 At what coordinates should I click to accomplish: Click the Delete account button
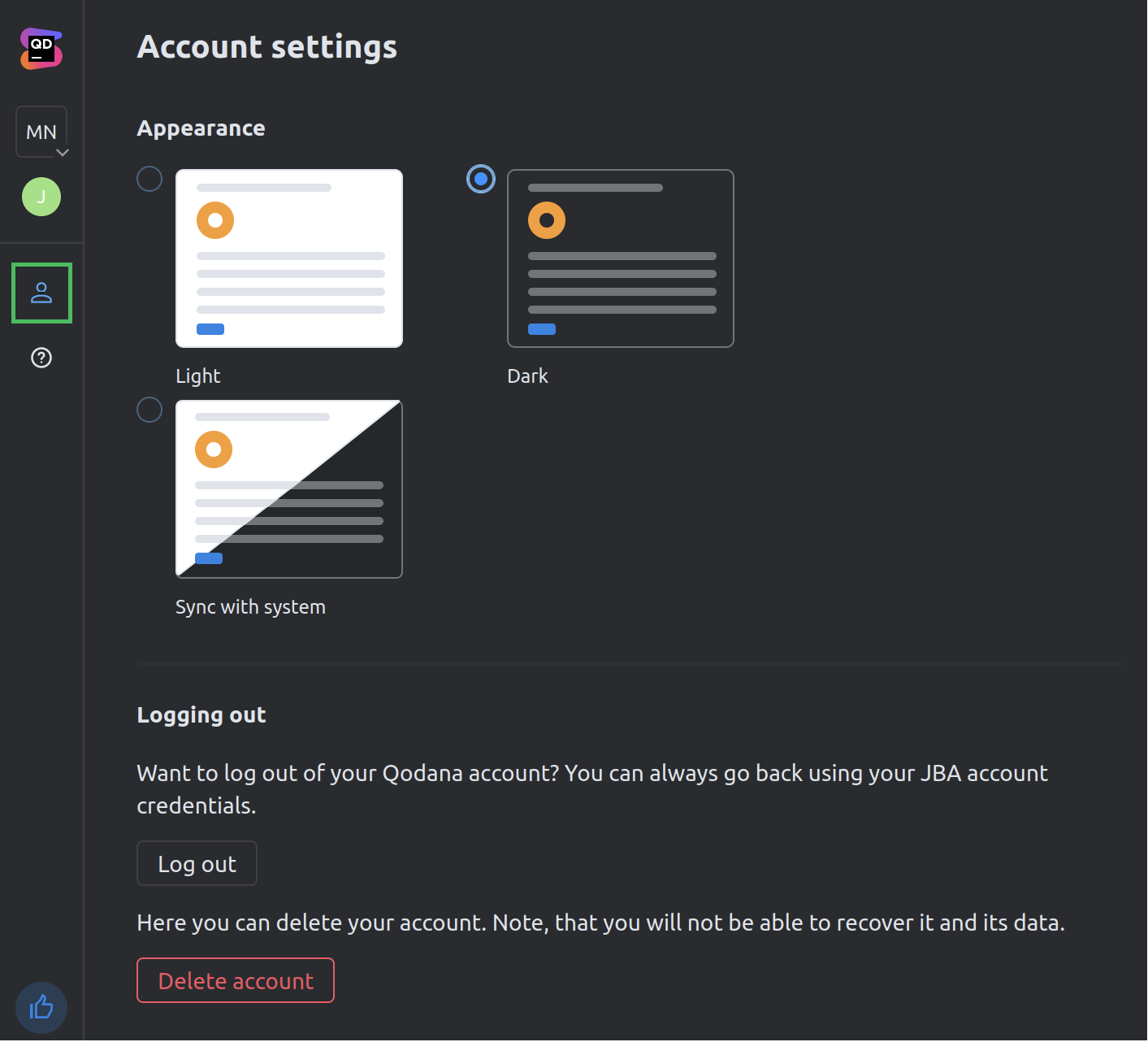pos(235,980)
